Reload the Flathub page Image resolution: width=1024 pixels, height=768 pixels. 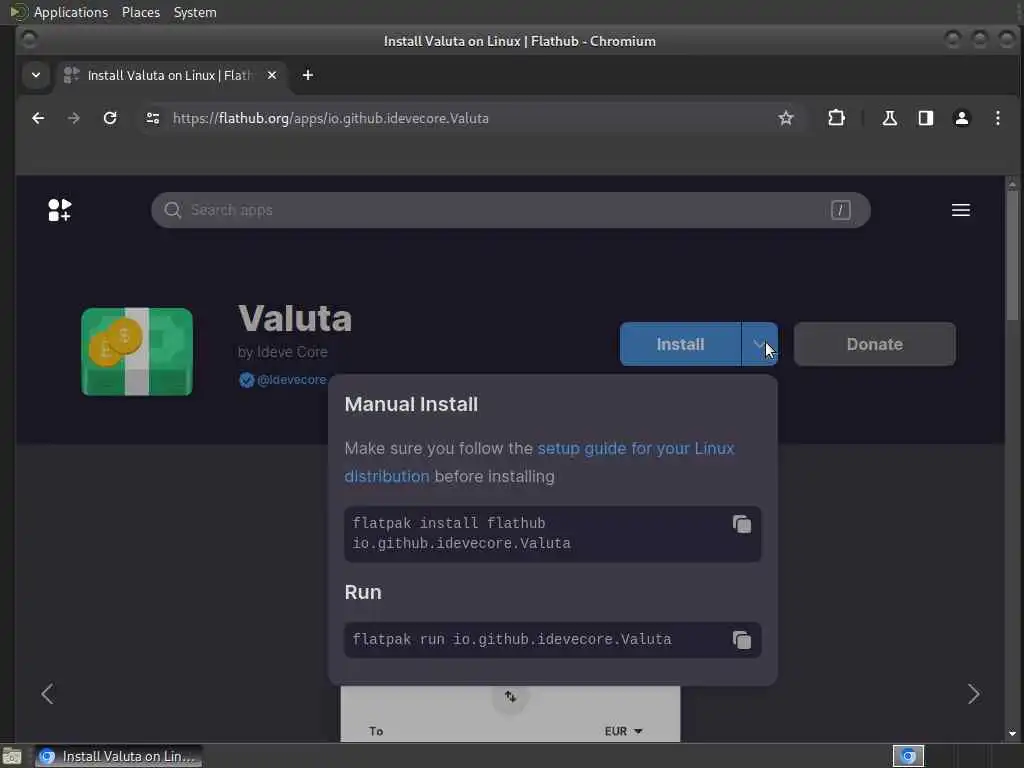[110, 118]
